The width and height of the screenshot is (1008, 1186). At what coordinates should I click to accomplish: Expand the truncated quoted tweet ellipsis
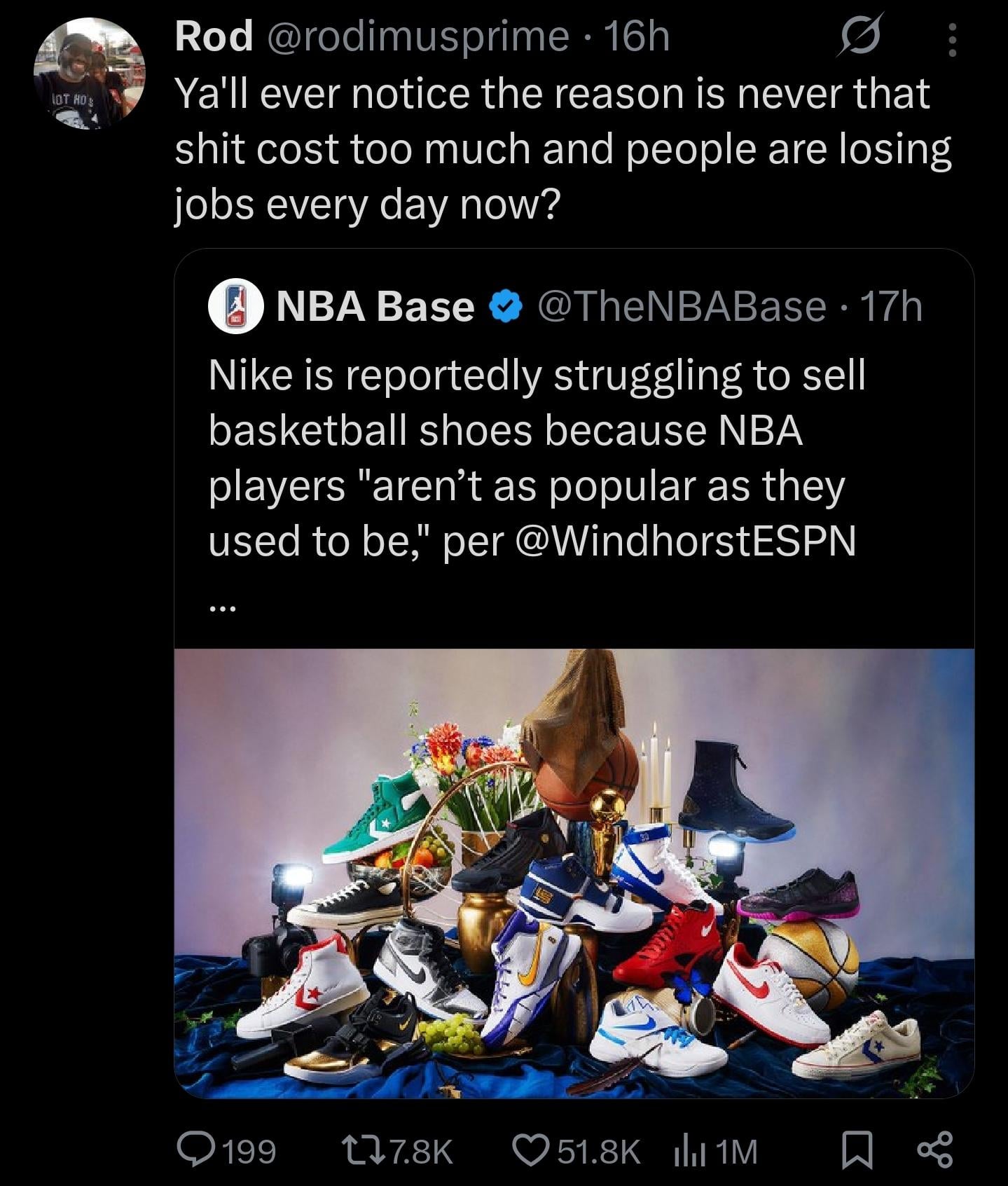[224, 607]
